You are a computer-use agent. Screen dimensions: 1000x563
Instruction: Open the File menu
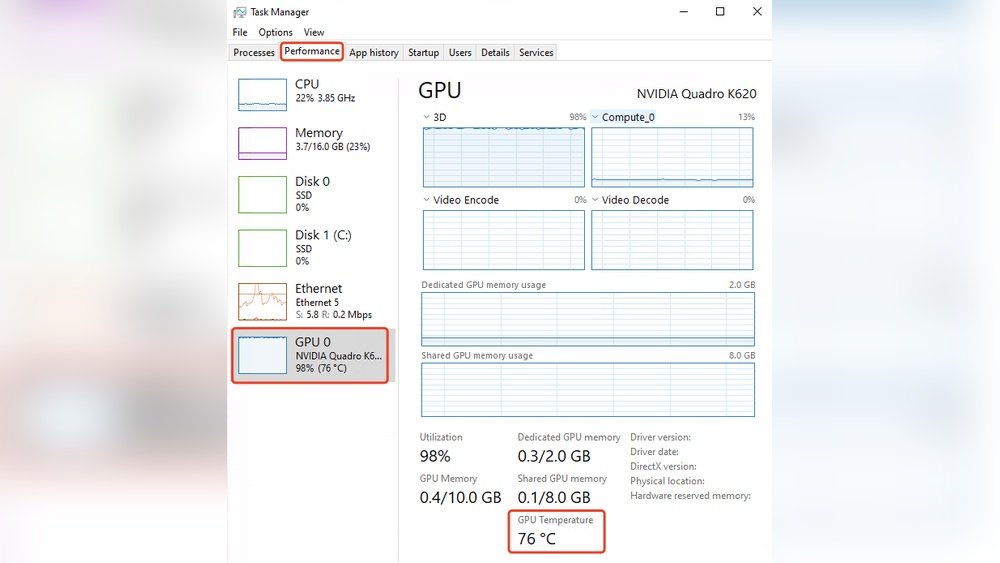(240, 32)
